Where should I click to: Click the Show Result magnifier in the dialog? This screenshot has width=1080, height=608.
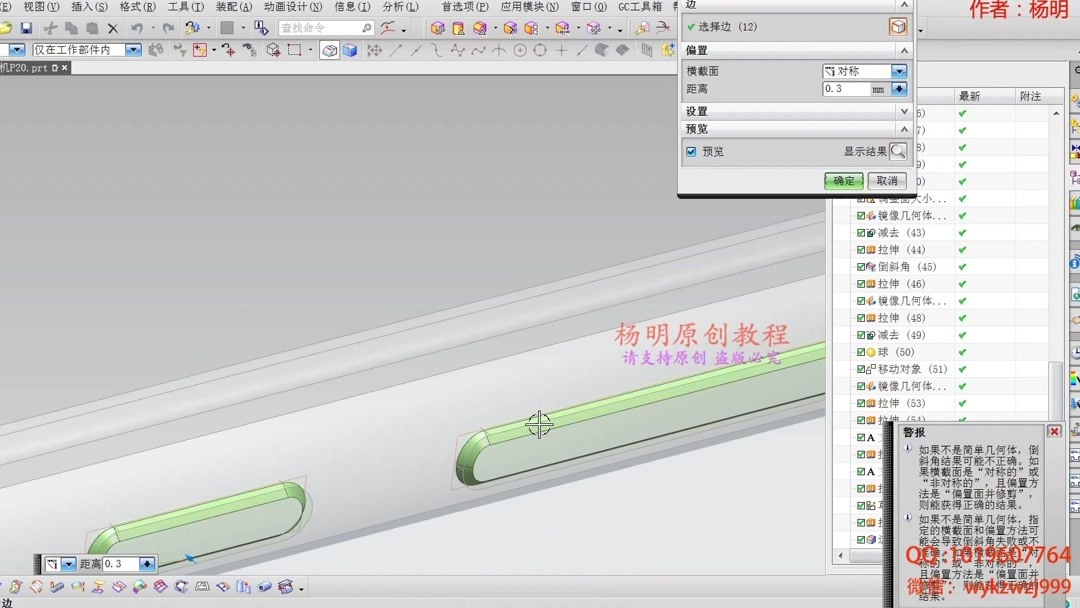(x=897, y=151)
